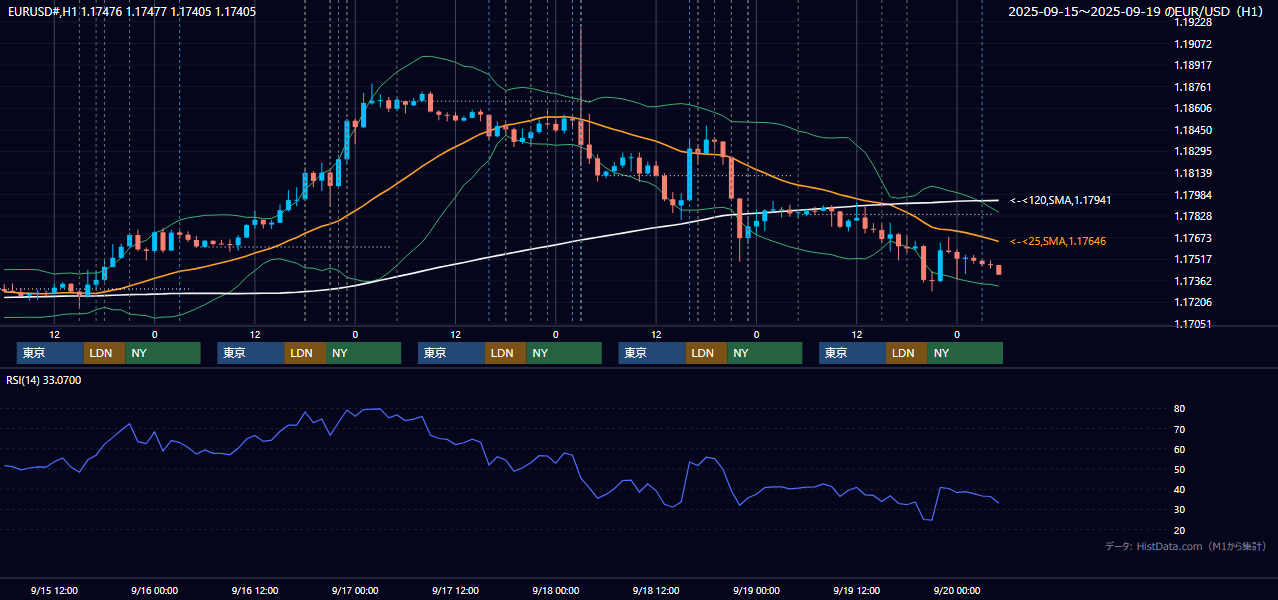
Task: Click the NY session box above 9/18 00:00
Action: pyautogui.click(x=564, y=353)
